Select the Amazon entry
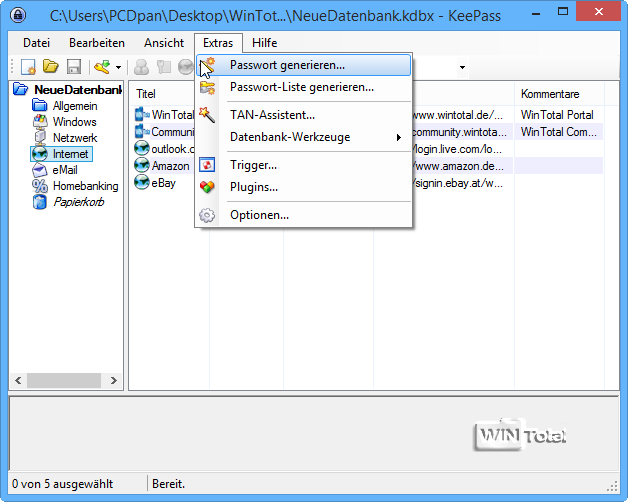 point(170,166)
